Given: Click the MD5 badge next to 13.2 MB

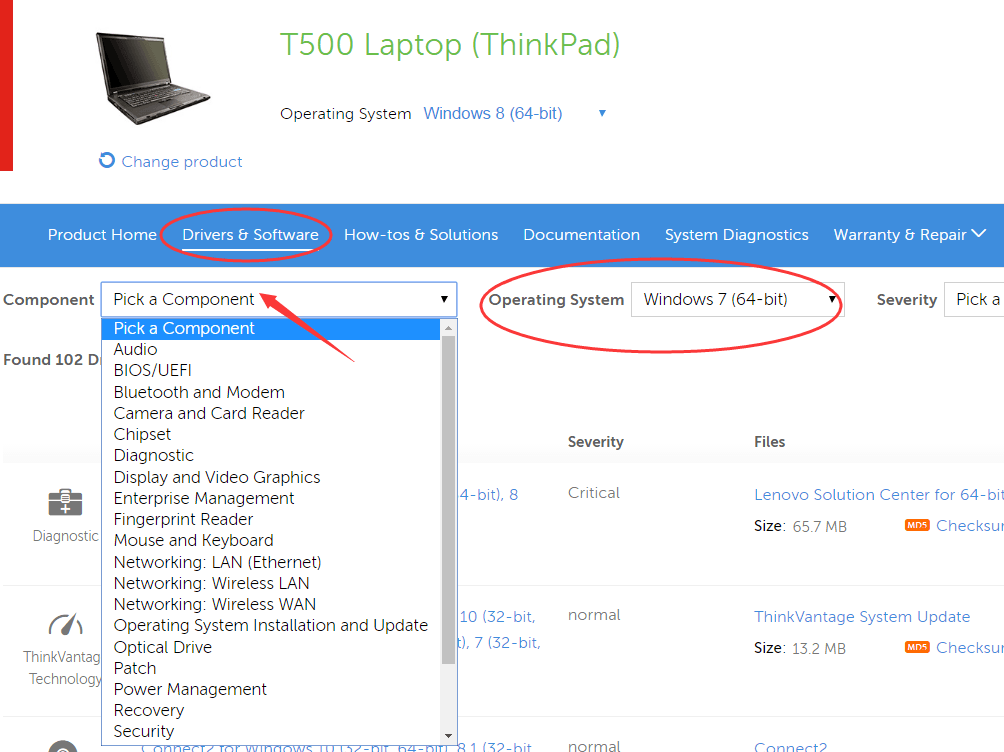Looking at the screenshot, I should pos(917,647).
